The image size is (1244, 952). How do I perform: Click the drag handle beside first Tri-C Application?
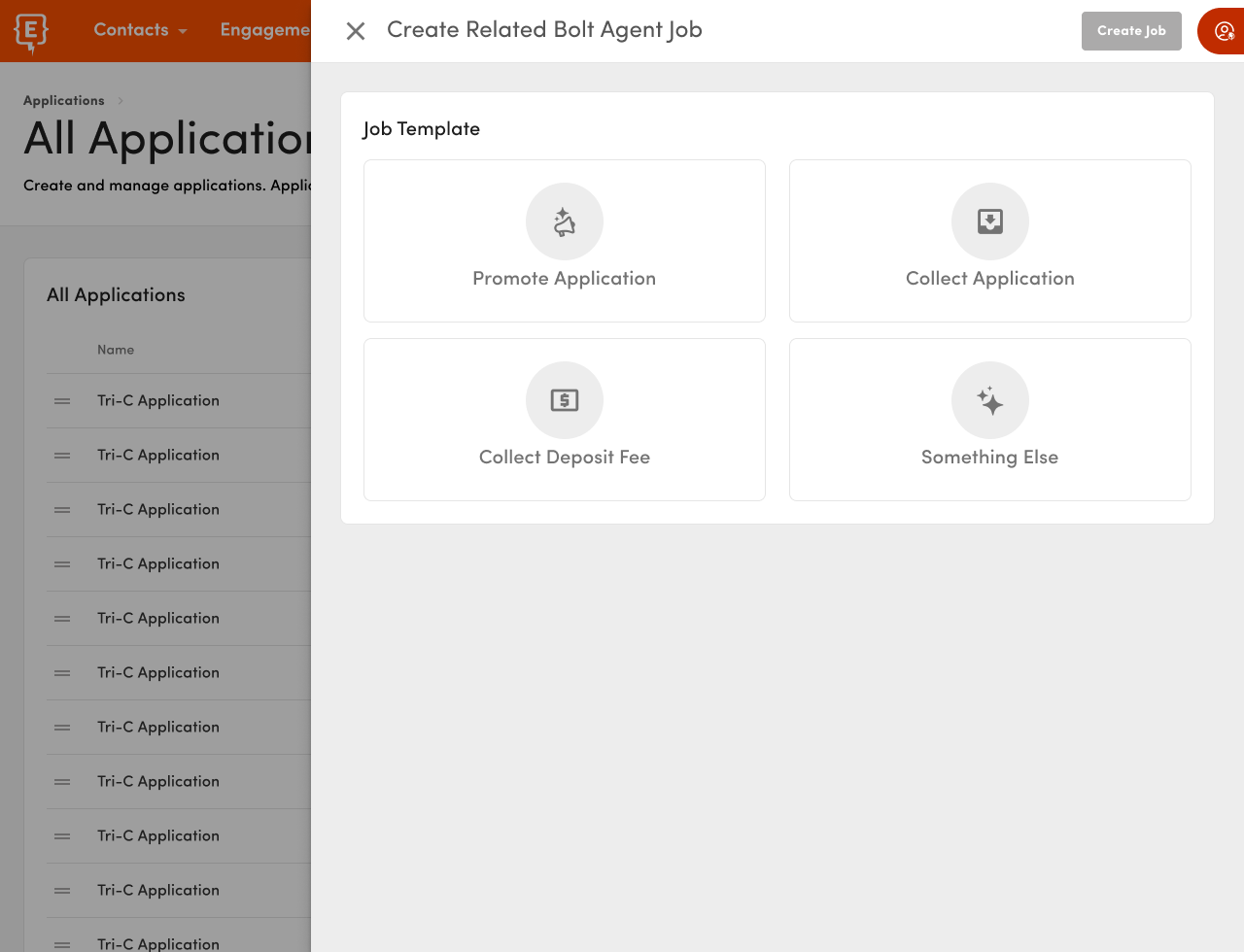pyautogui.click(x=62, y=400)
